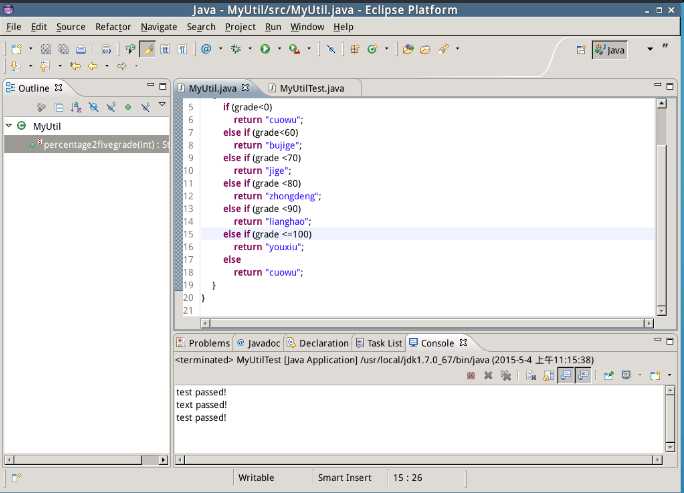Click the New Java Package icon

tap(355, 49)
